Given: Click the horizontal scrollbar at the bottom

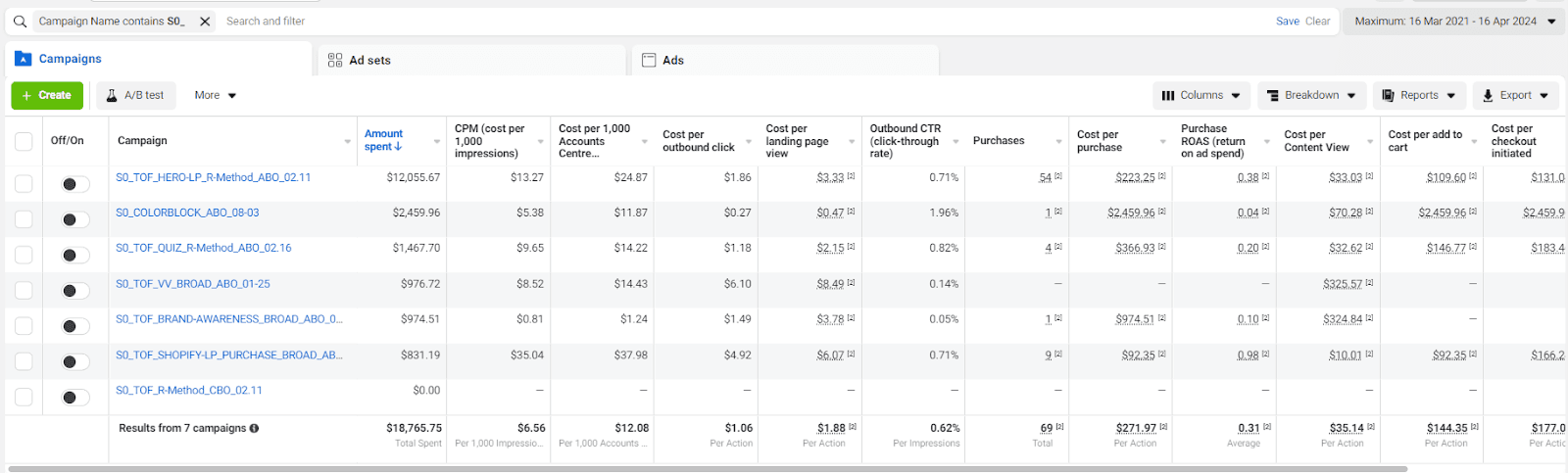Looking at the screenshot, I should [708, 469].
